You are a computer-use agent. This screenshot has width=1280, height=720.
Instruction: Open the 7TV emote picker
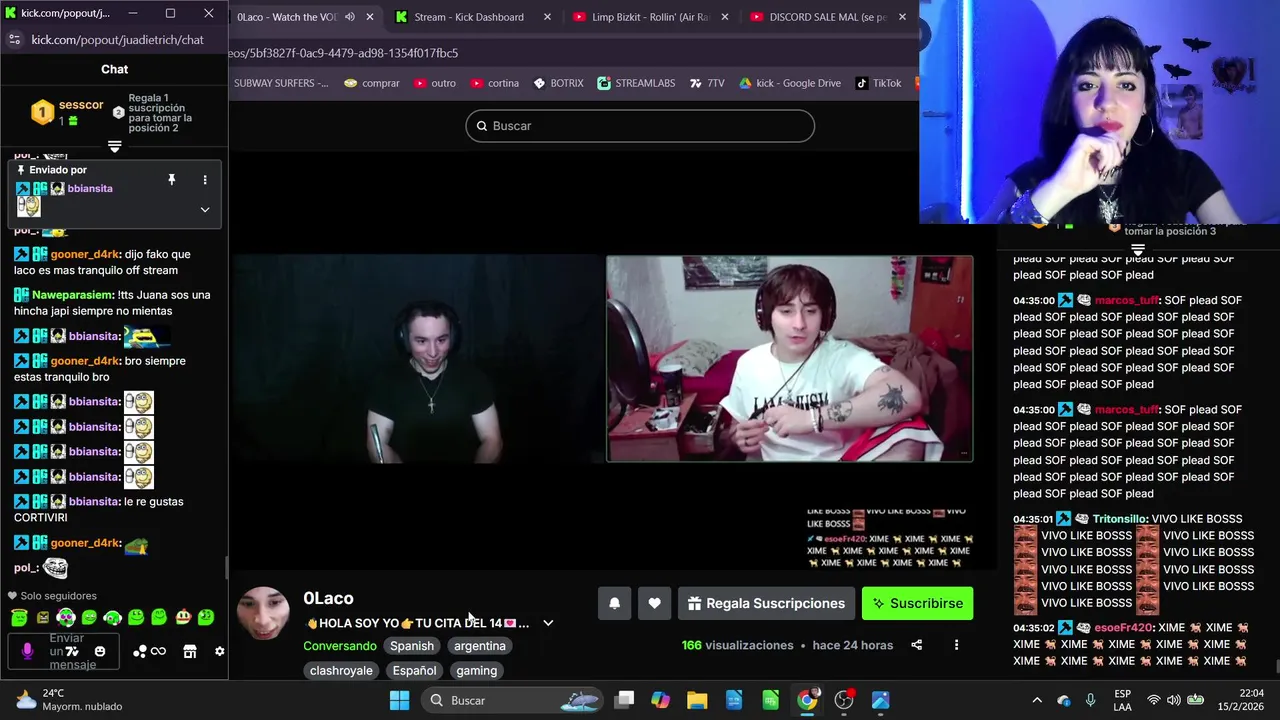click(x=72, y=651)
